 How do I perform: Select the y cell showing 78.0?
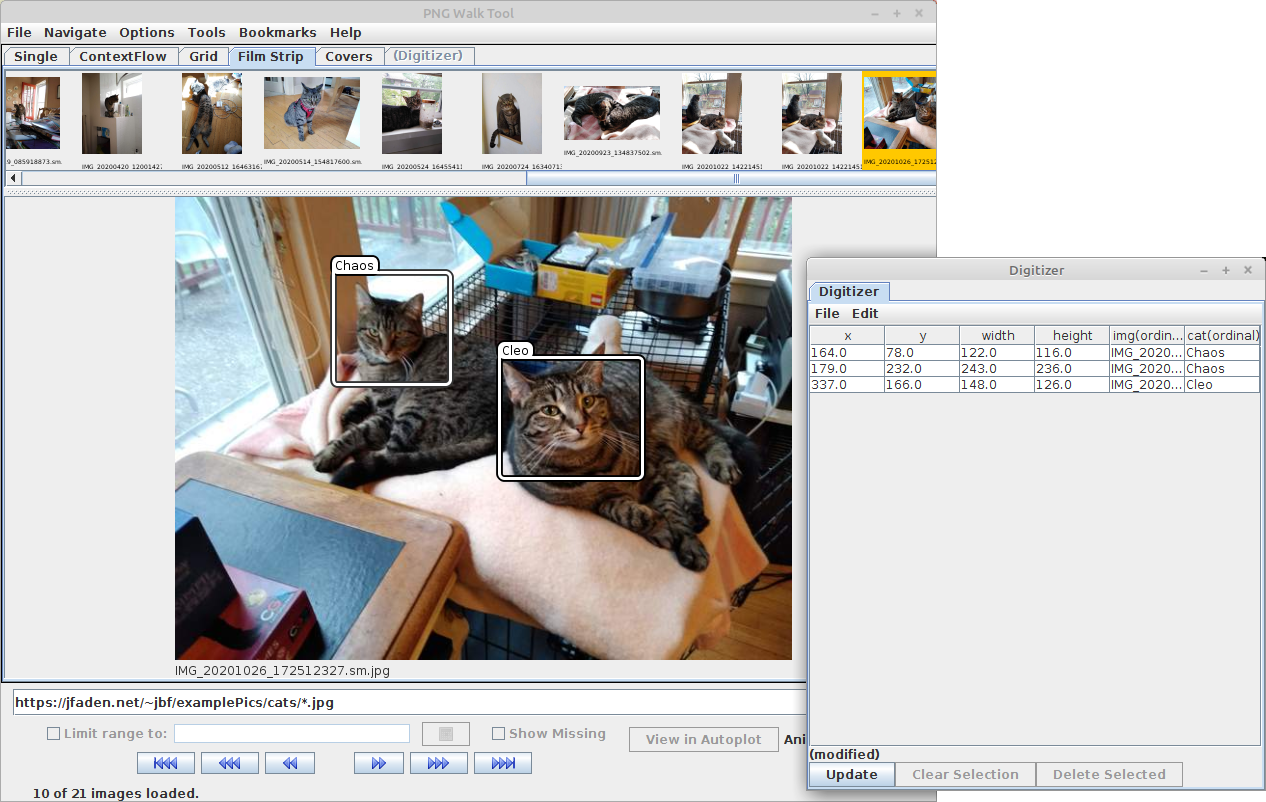tap(922, 353)
